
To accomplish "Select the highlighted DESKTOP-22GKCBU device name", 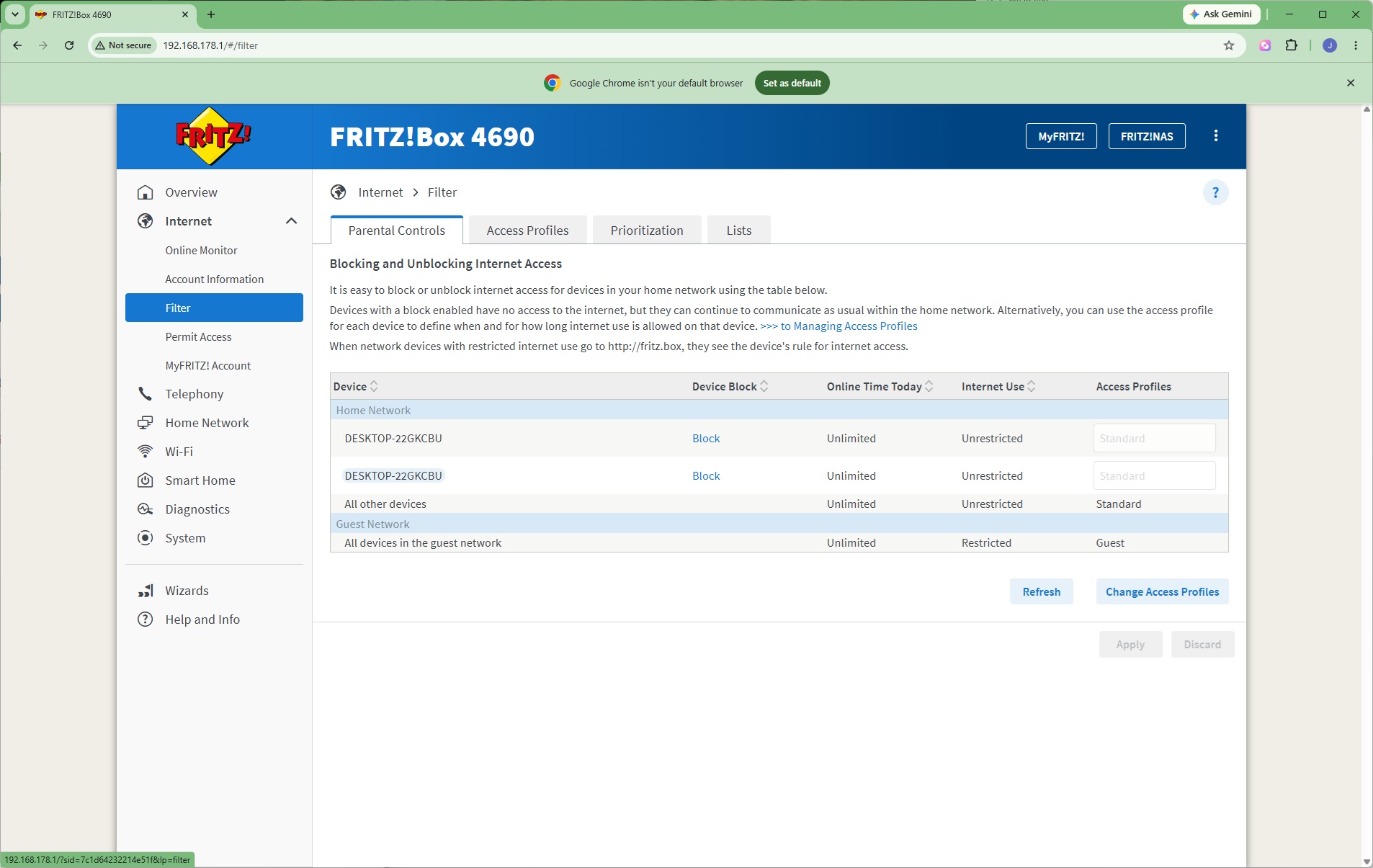I will [x=393, y=475].
